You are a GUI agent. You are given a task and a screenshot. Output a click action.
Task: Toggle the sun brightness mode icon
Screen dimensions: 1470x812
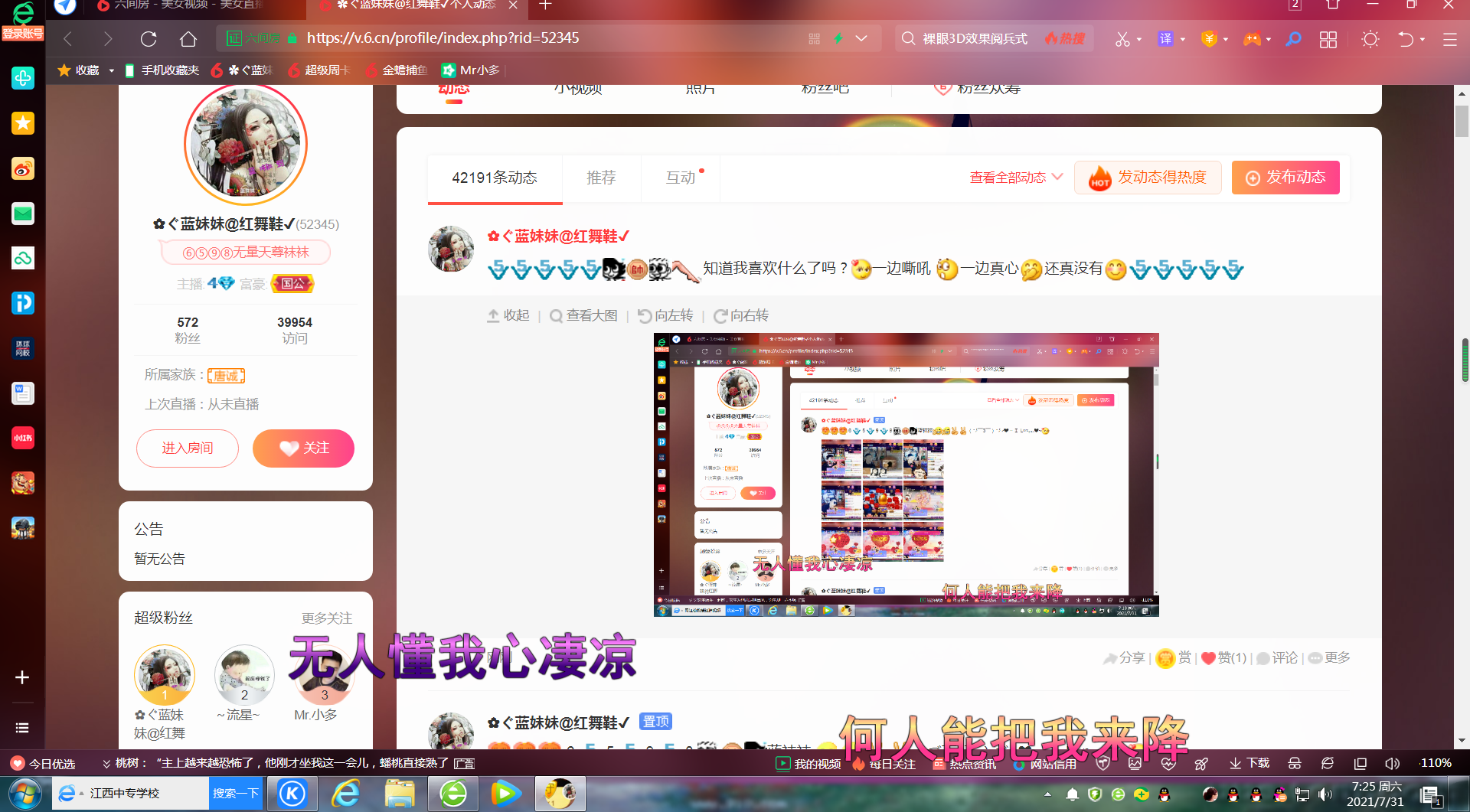click(1370, 38)
